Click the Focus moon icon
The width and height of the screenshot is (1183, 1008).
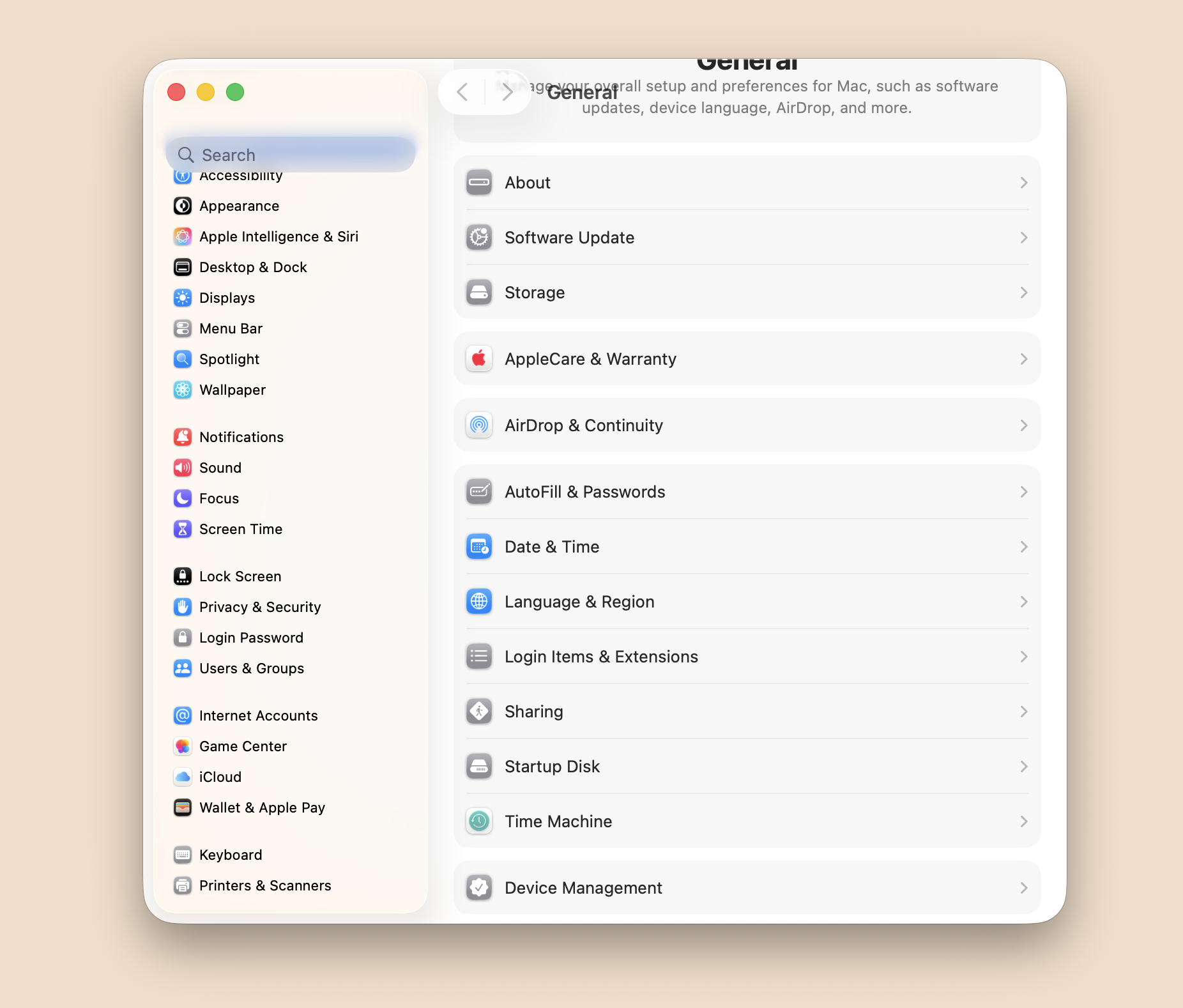click(x=183, y=498)
